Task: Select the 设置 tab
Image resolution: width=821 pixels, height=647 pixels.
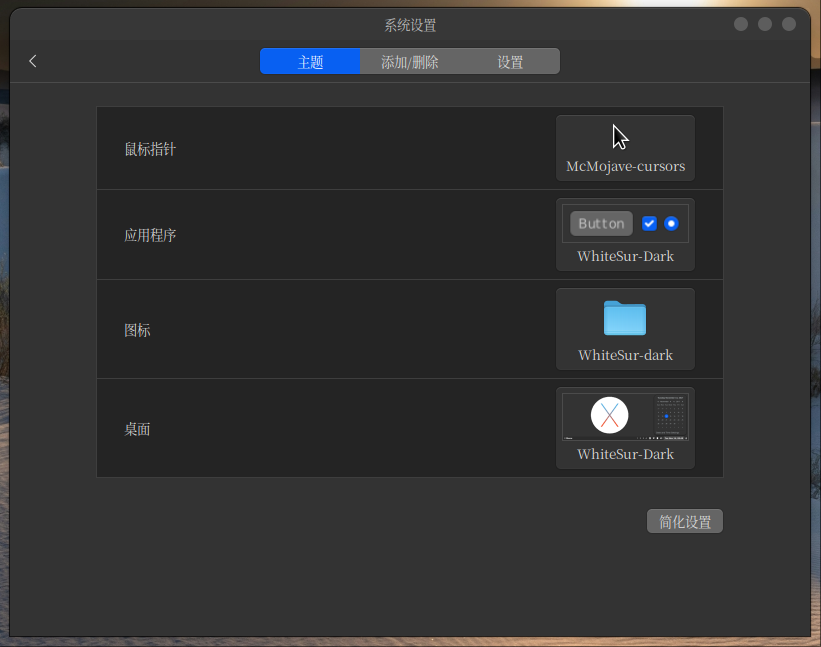Action: click(510, 62)
